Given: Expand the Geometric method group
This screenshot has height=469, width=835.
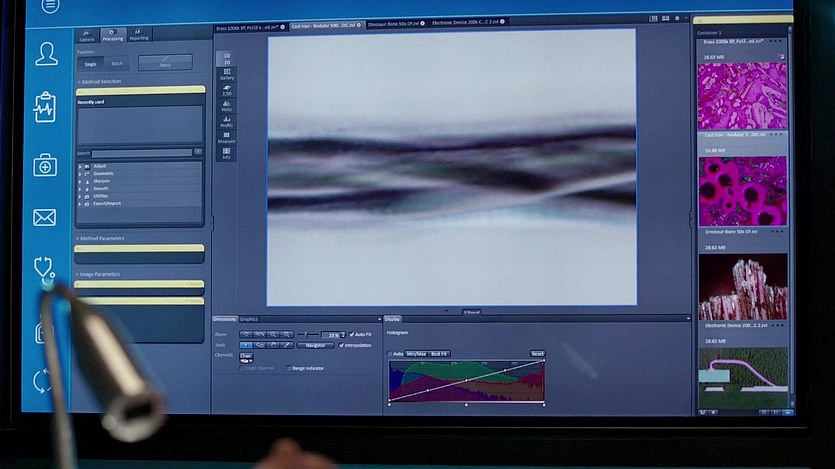Looking at the screenshot, I should 81,174.
